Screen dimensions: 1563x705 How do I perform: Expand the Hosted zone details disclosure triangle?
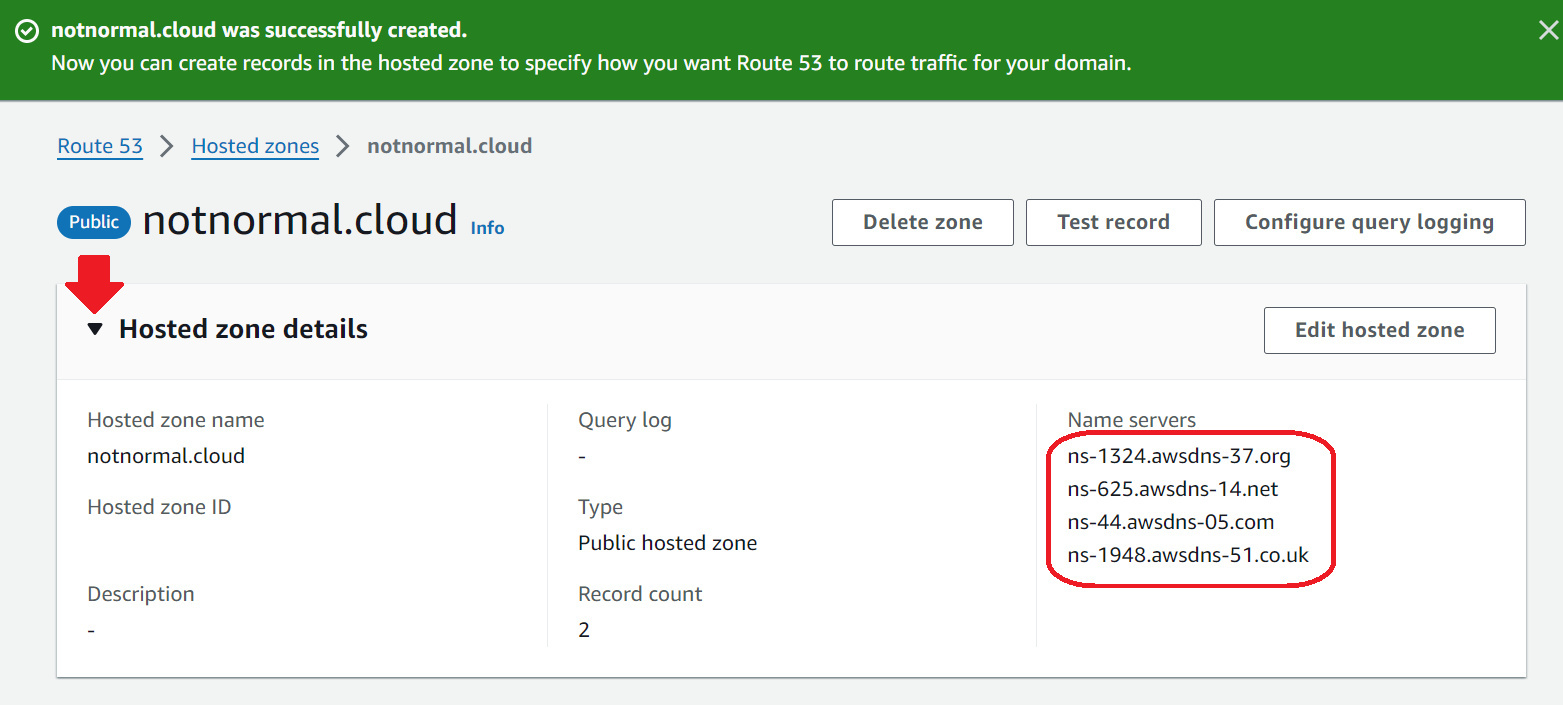click(95, 328)
